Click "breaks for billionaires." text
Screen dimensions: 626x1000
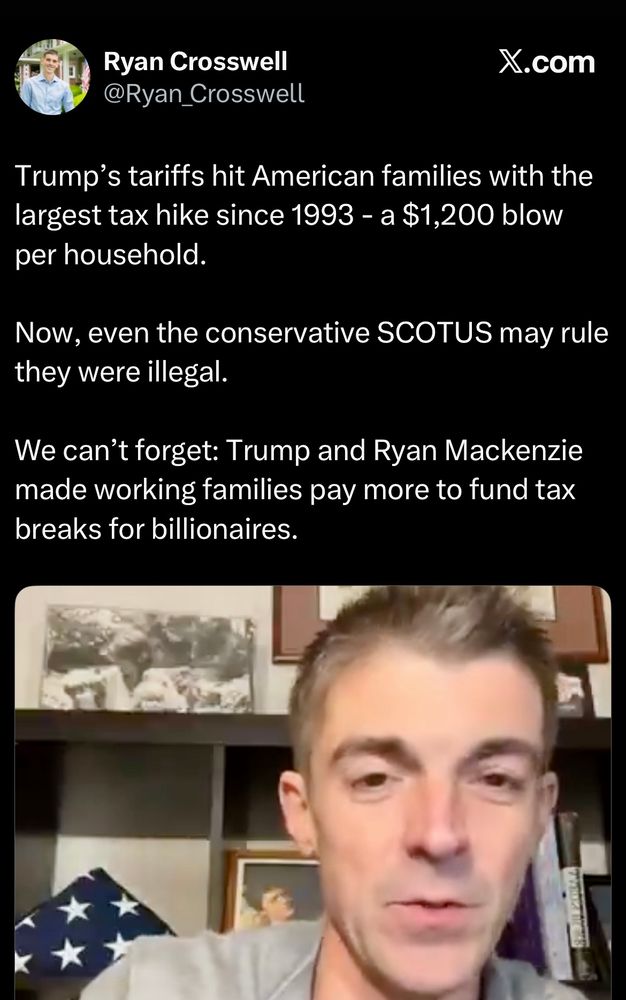point(156,529)
